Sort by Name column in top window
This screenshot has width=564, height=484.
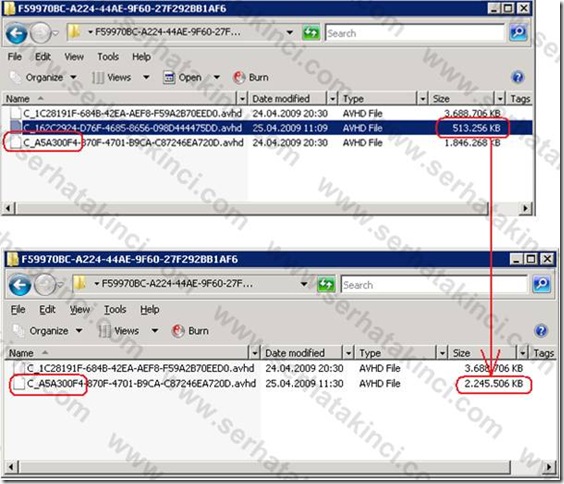120,99
